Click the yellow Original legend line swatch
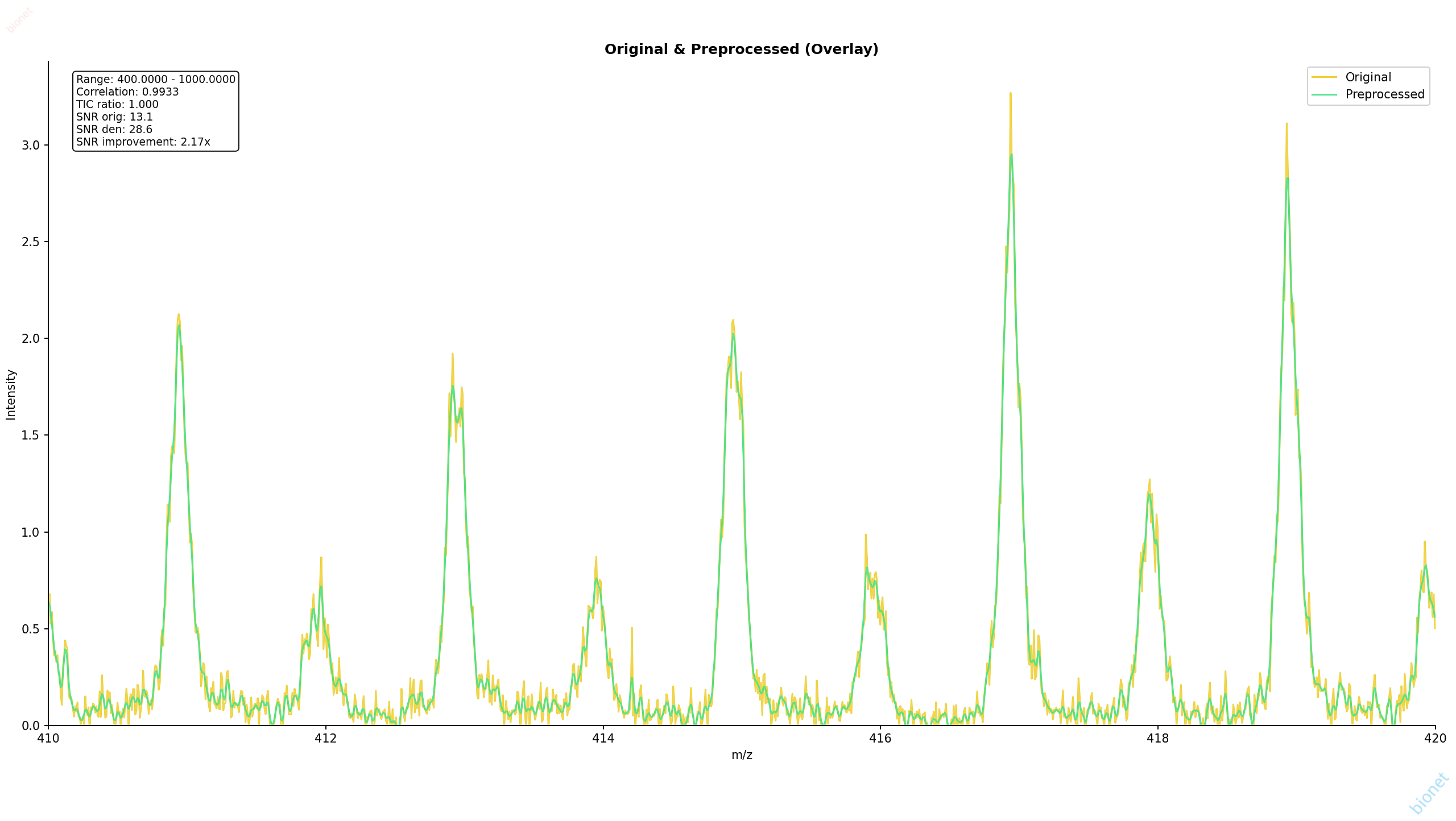This screenshot has height=821, width=1456. pyautogui.click(x=1324, y=77)
